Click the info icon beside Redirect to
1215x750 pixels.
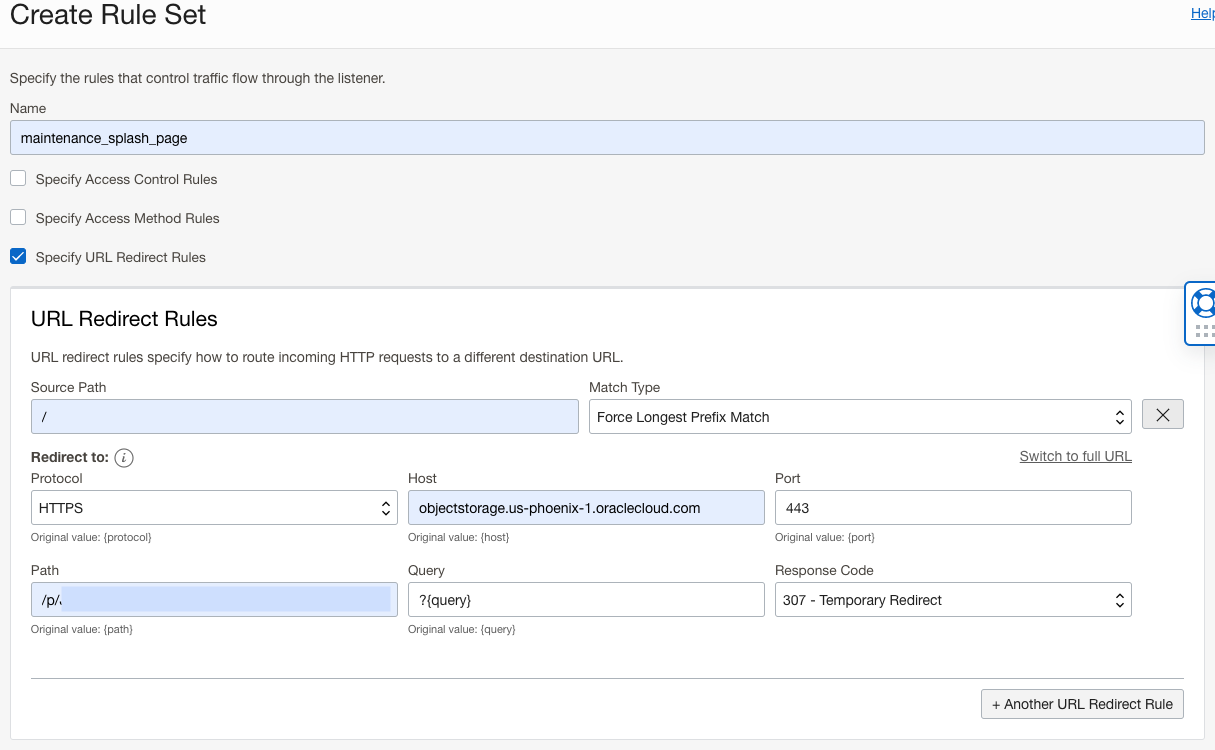click(124, 458)
